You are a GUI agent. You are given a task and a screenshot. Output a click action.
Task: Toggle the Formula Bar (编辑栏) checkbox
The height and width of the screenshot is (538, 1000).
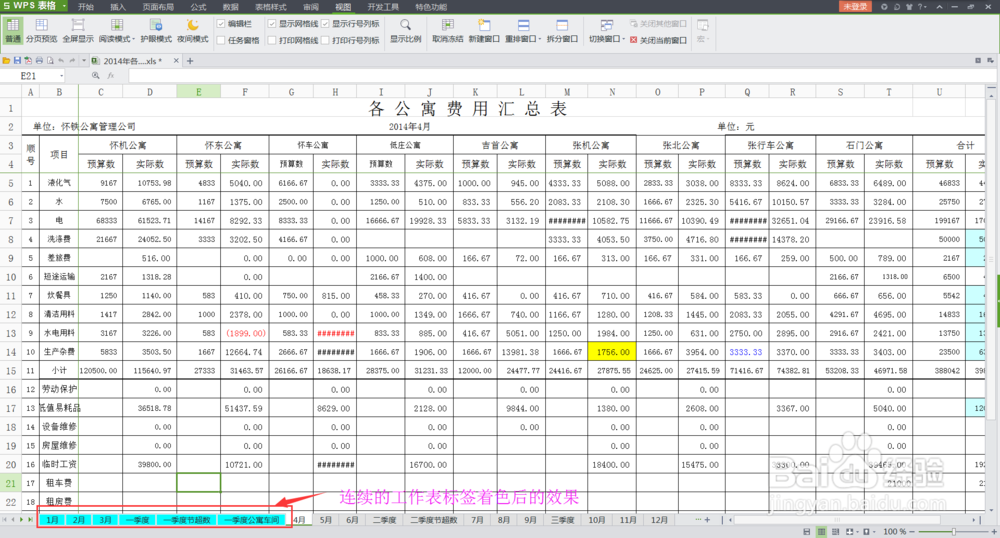[221, 24]
